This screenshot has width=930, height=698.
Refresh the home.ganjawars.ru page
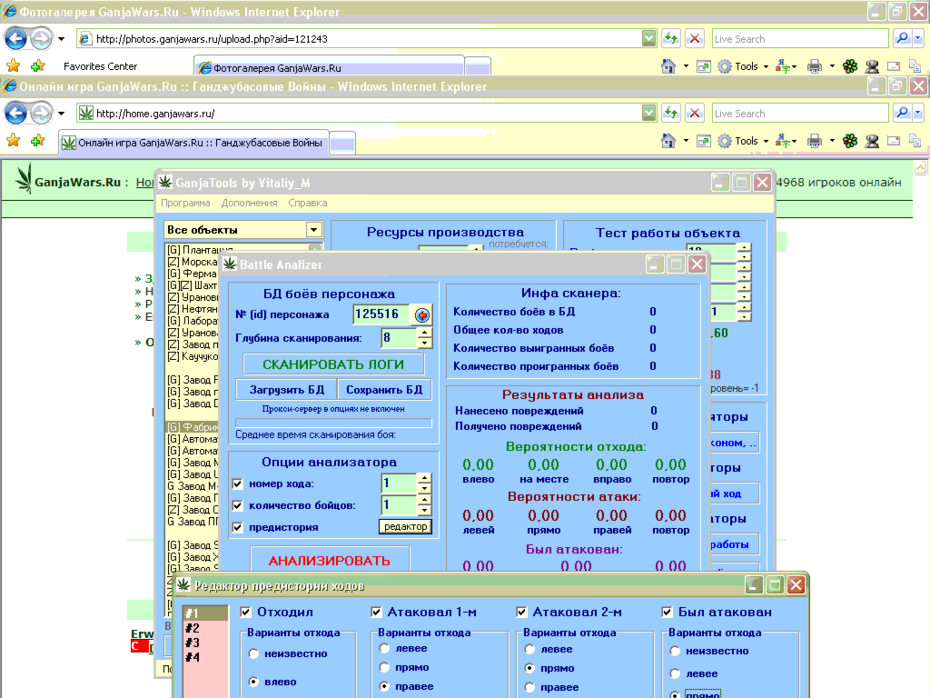click(x=671, y=113)
